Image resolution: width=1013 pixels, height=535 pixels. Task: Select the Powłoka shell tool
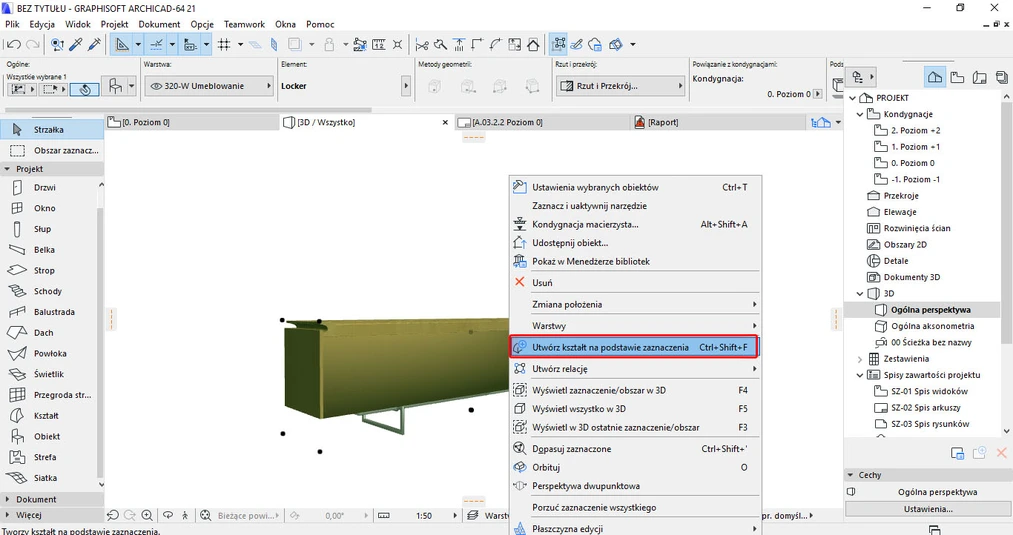pyautogui.click(x=48, y=353)
